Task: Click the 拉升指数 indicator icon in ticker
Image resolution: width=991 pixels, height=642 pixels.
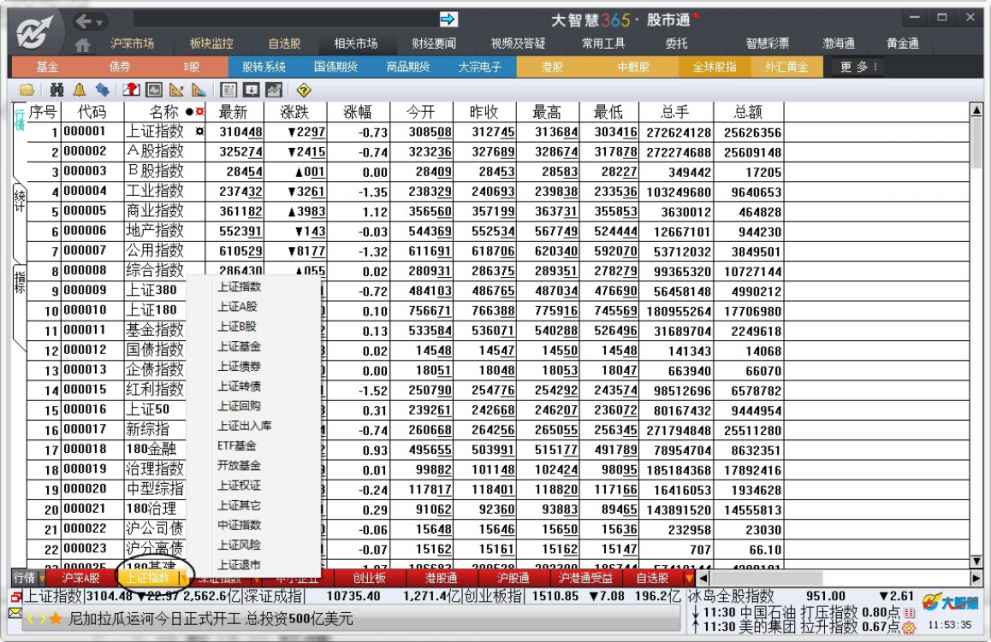Action: (909, 627)
